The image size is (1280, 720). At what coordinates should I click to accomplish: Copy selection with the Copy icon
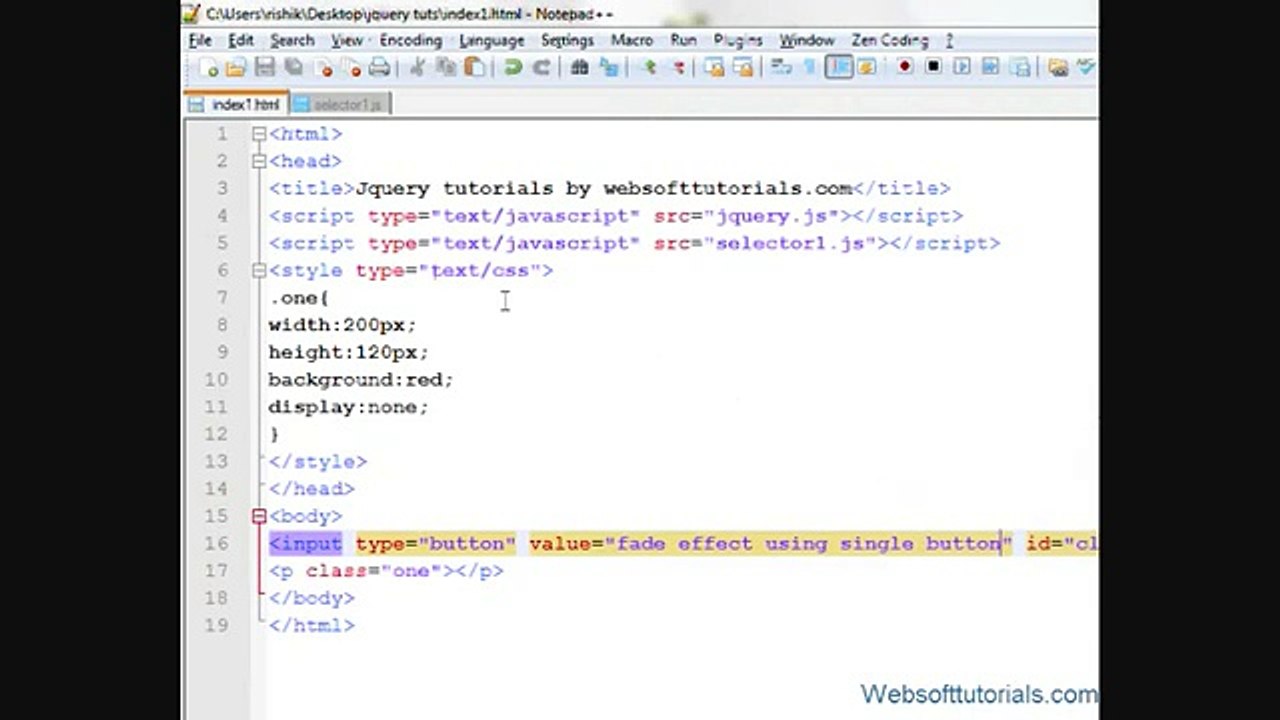(x=446, y=68)
